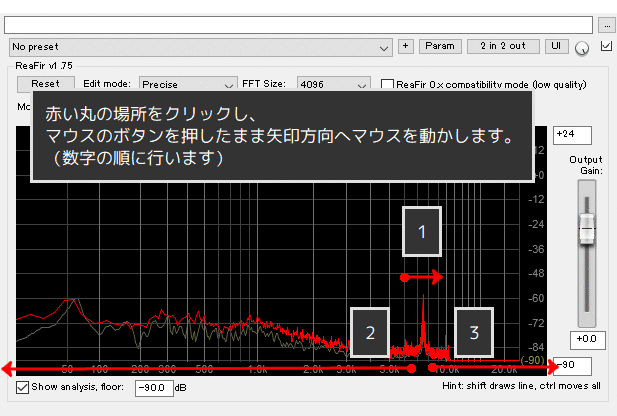Enable ReaFir 0.x compatibility mode

pos(388,85)
